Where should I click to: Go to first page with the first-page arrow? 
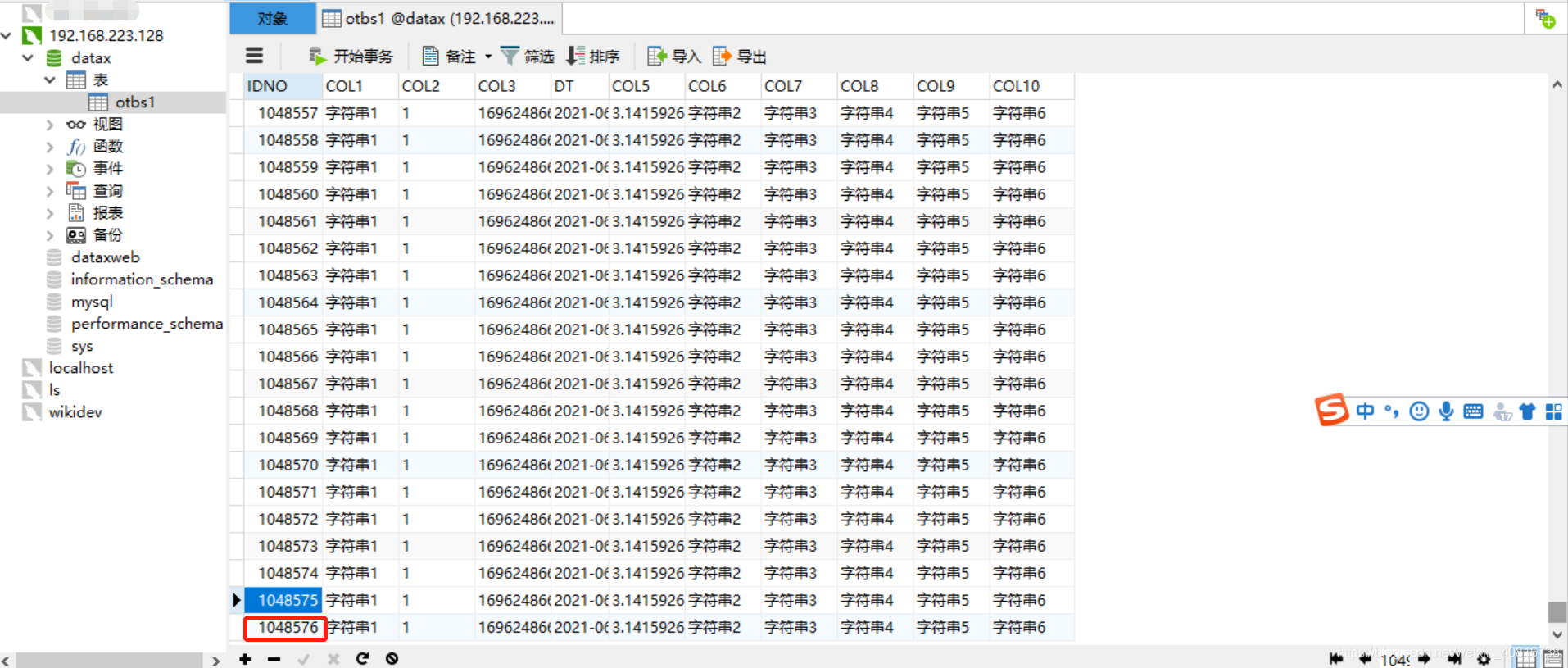tap(1336, 659)
